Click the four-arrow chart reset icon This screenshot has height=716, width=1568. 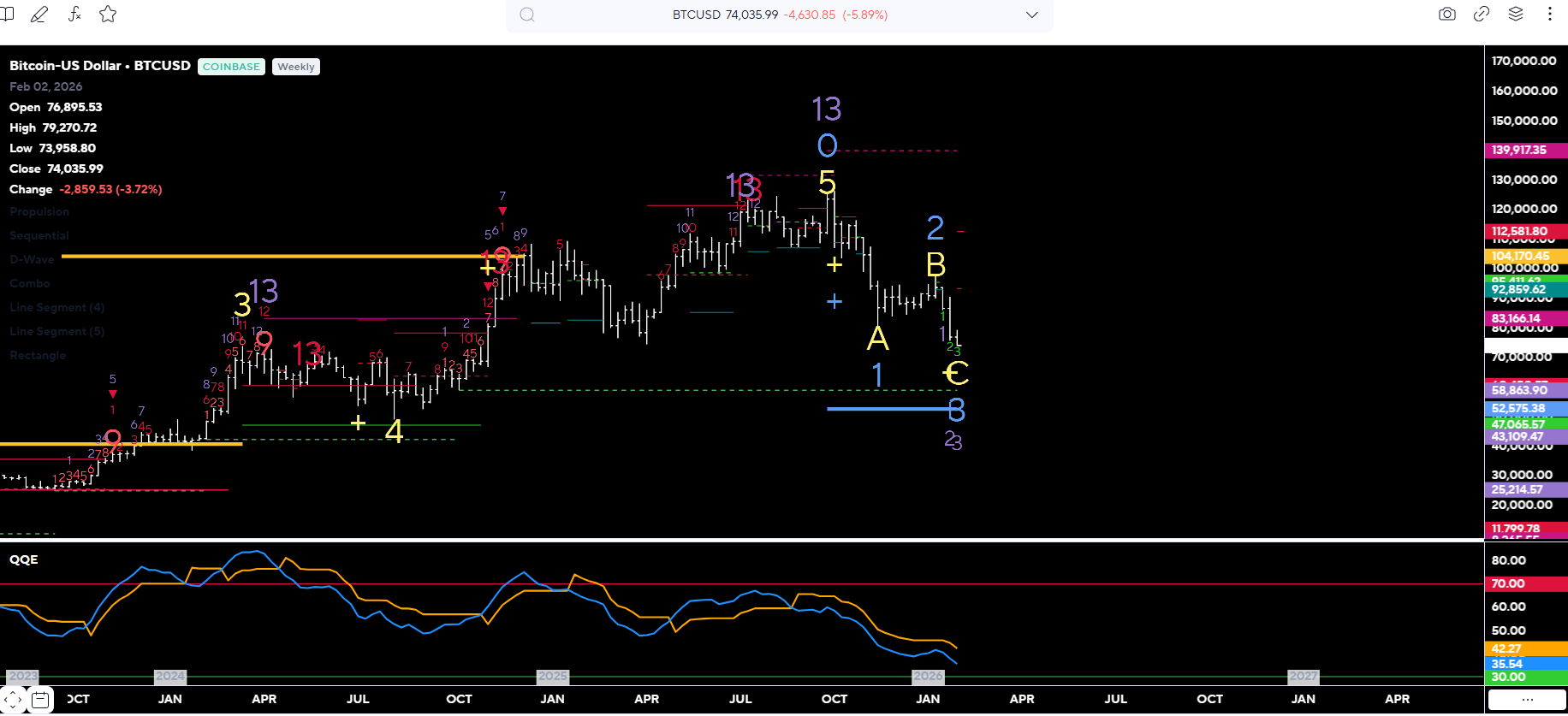point(14,700)
